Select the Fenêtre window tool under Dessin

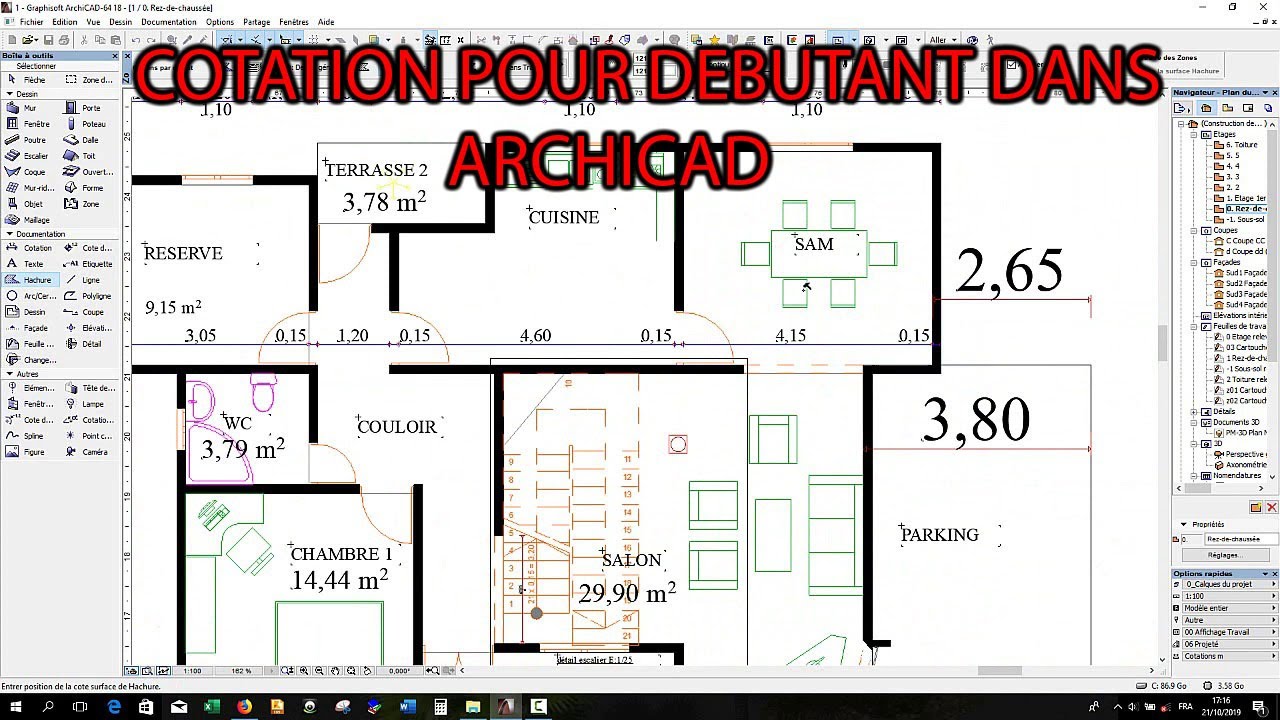pyautogui.click(x=32, y=124)
